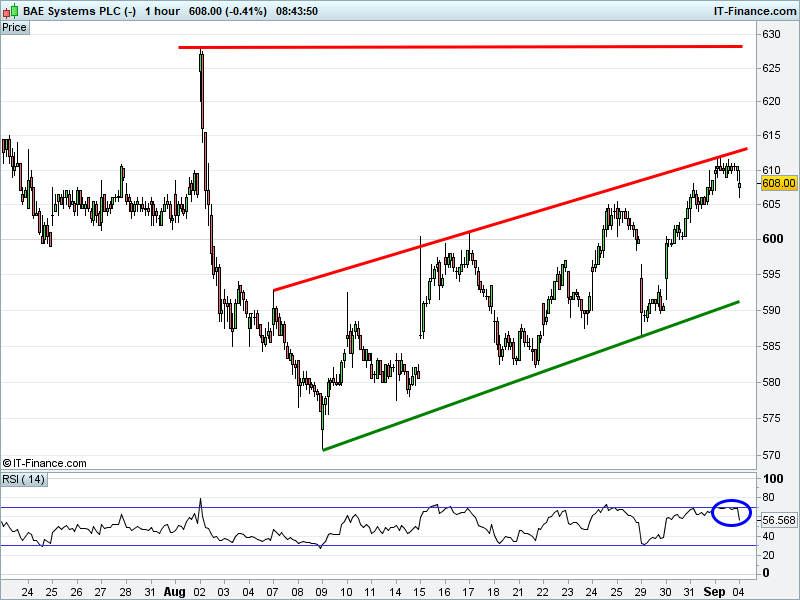This screenshot has height=600, width=800.
Task: Click the candlestick icon in the title bar
Action: [10, 10]
